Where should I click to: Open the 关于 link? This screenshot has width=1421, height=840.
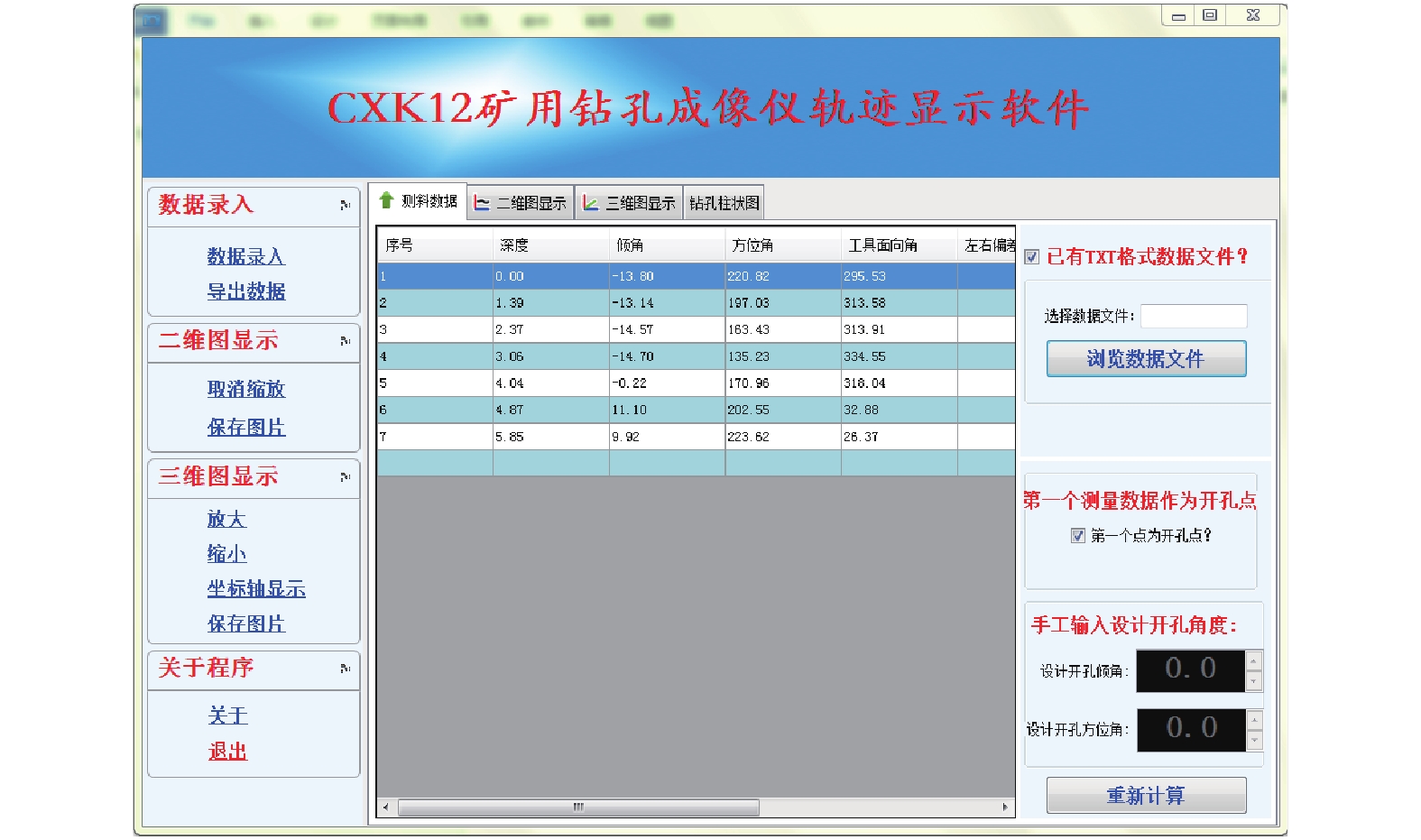tap(227, 715)
